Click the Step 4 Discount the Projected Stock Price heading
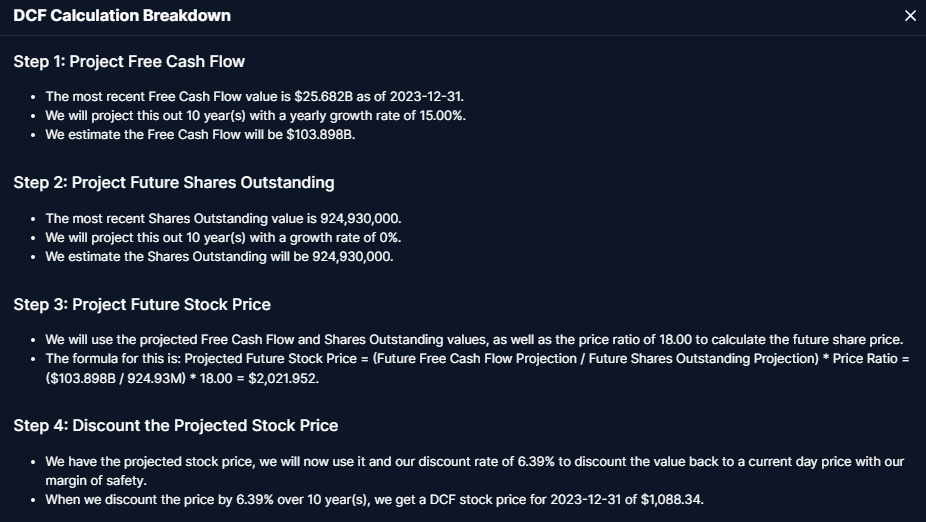Image resolution: width=926 pixels, height=522 pixels. (x=176, y=426)
